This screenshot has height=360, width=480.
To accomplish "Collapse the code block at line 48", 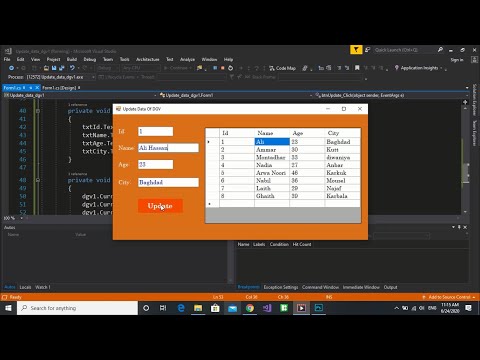I will click(x=38, y=180).
